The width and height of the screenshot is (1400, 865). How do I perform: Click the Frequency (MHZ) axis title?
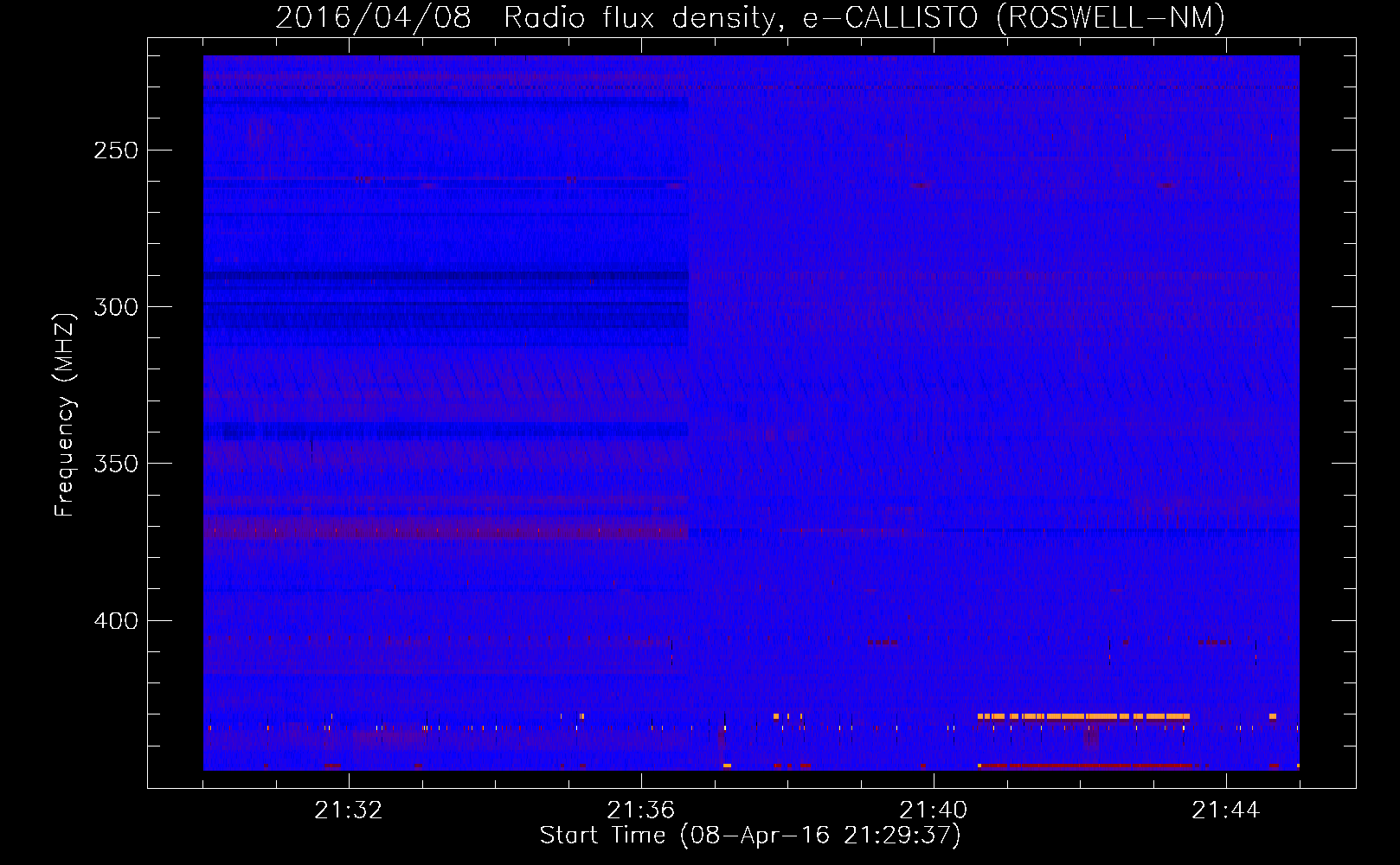pyautogui.click(x=65, y=414)
